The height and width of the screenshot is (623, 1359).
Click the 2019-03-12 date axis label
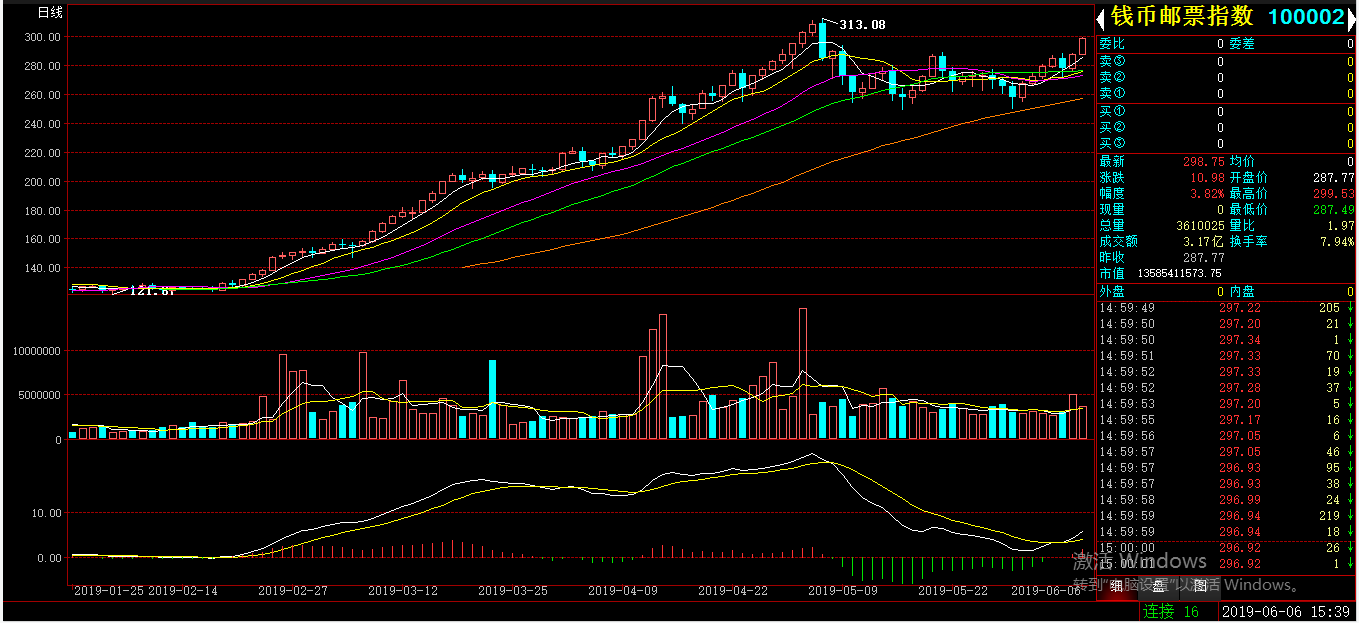coord(403,590)
